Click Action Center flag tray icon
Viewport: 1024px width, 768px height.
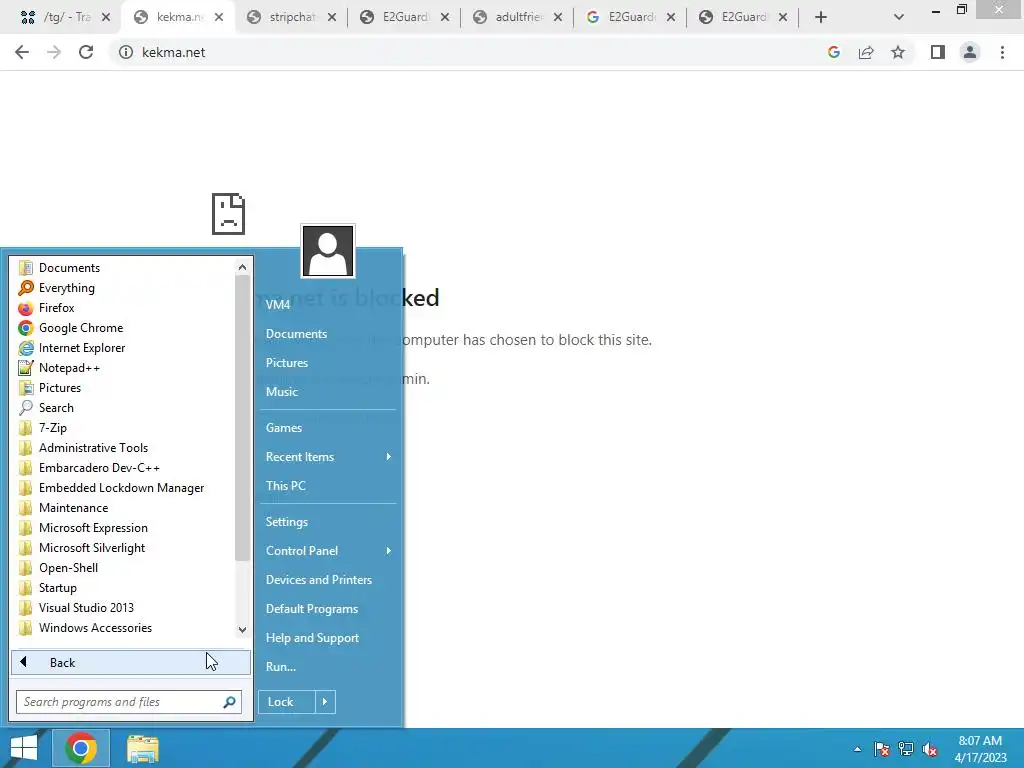coord(882,749)
